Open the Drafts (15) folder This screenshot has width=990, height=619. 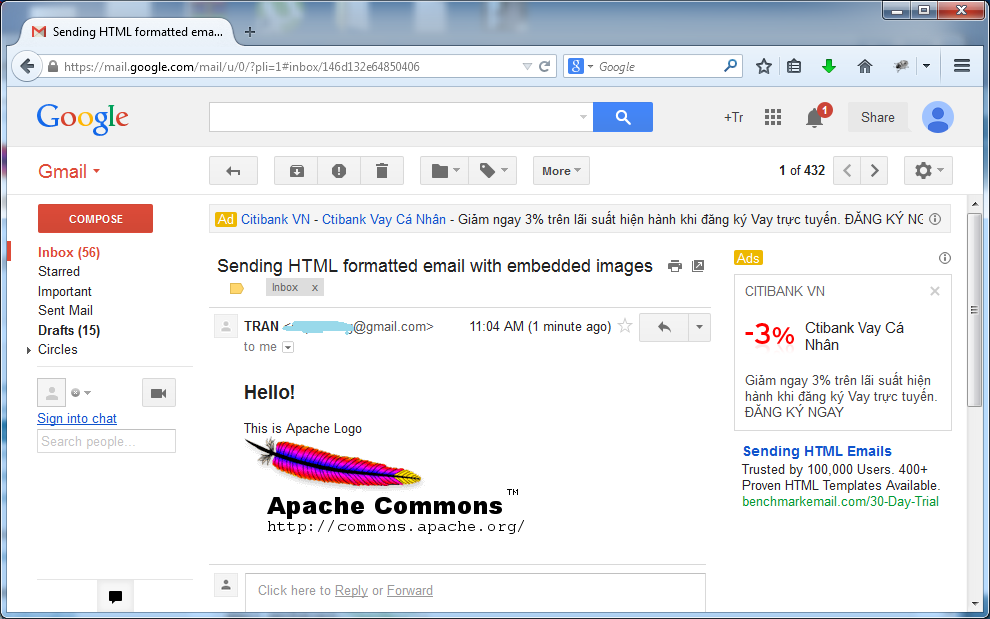[x=69, y=330]
